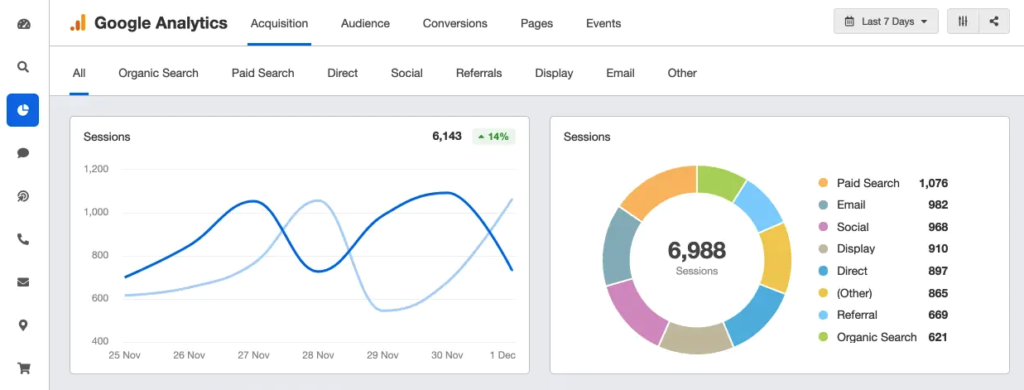The image size is (1024, 390).
Task: Select the Email legend label
Action: (x=851, y=205)
